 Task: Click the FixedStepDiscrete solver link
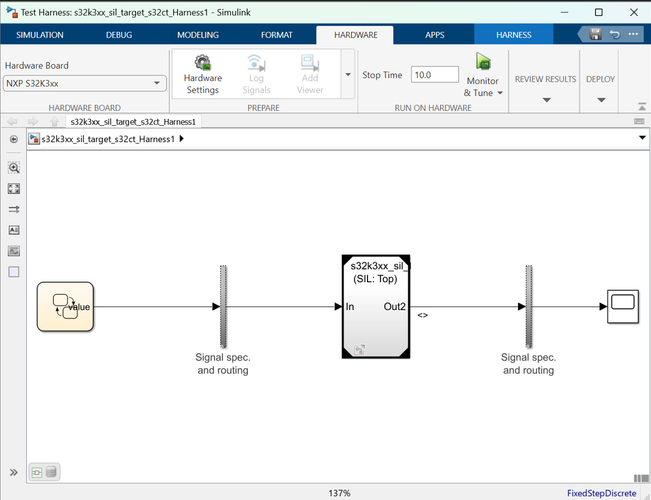tap(602, 493)
